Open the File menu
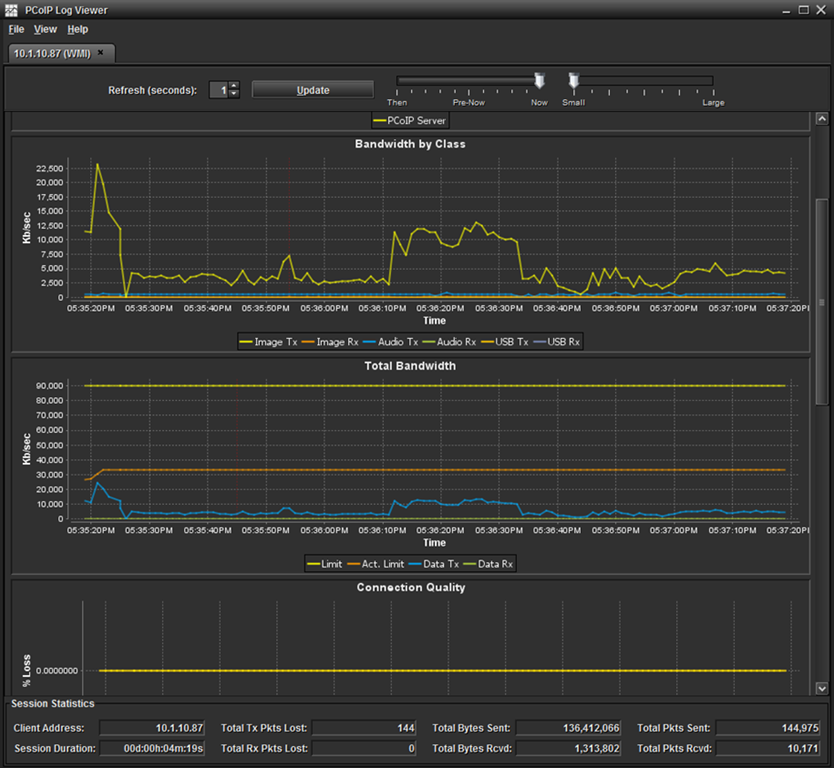Viewport: 834px width, 768px height. tap(16, 29)
